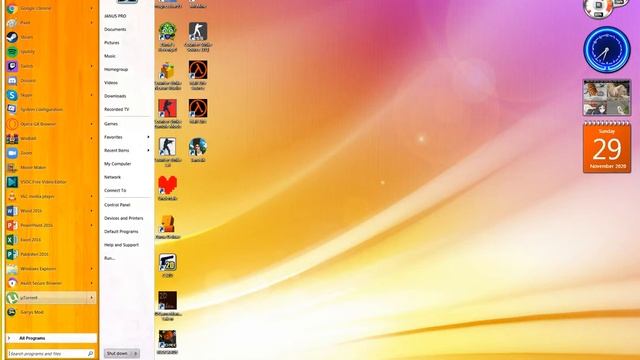Launch Zoom from the Start menu

[51, 153]
